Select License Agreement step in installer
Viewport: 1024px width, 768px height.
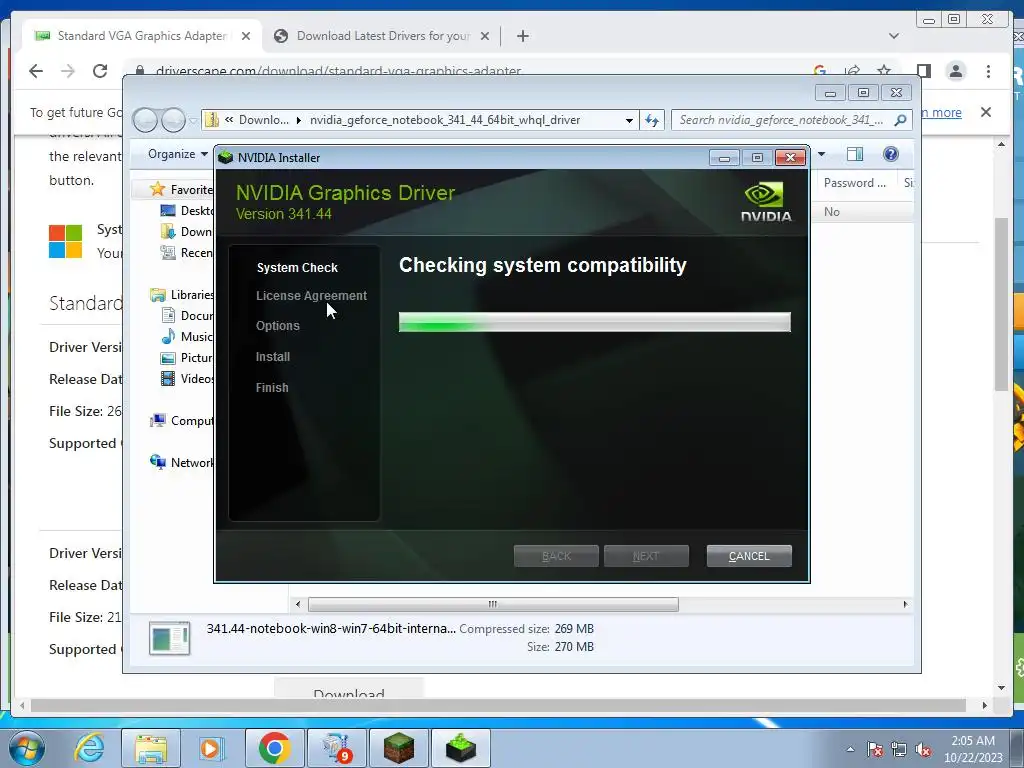click(x=312, y=296)
